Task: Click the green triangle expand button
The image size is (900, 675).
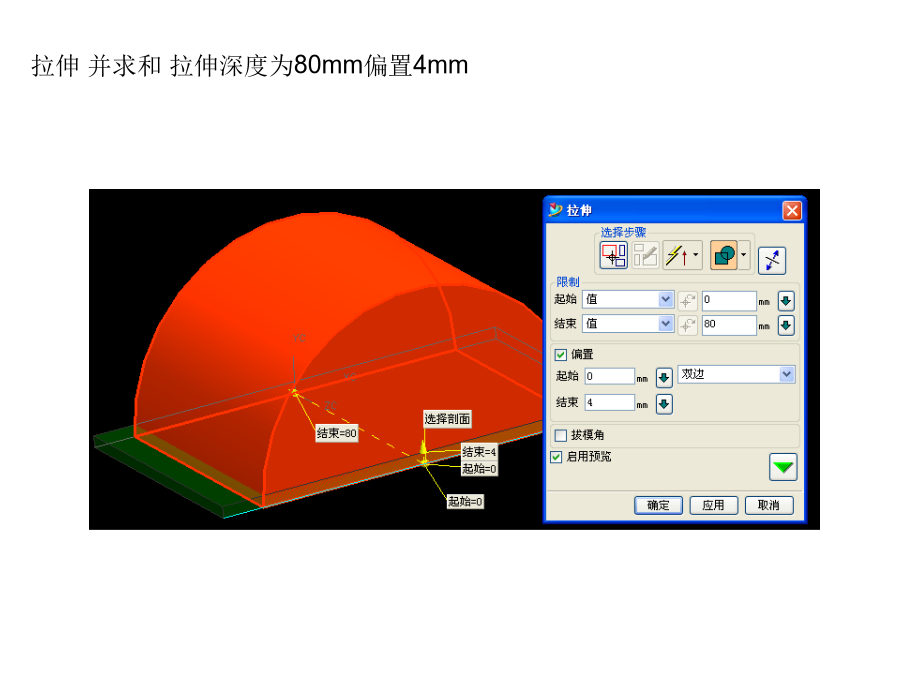Action: click(x=783, y=467)
